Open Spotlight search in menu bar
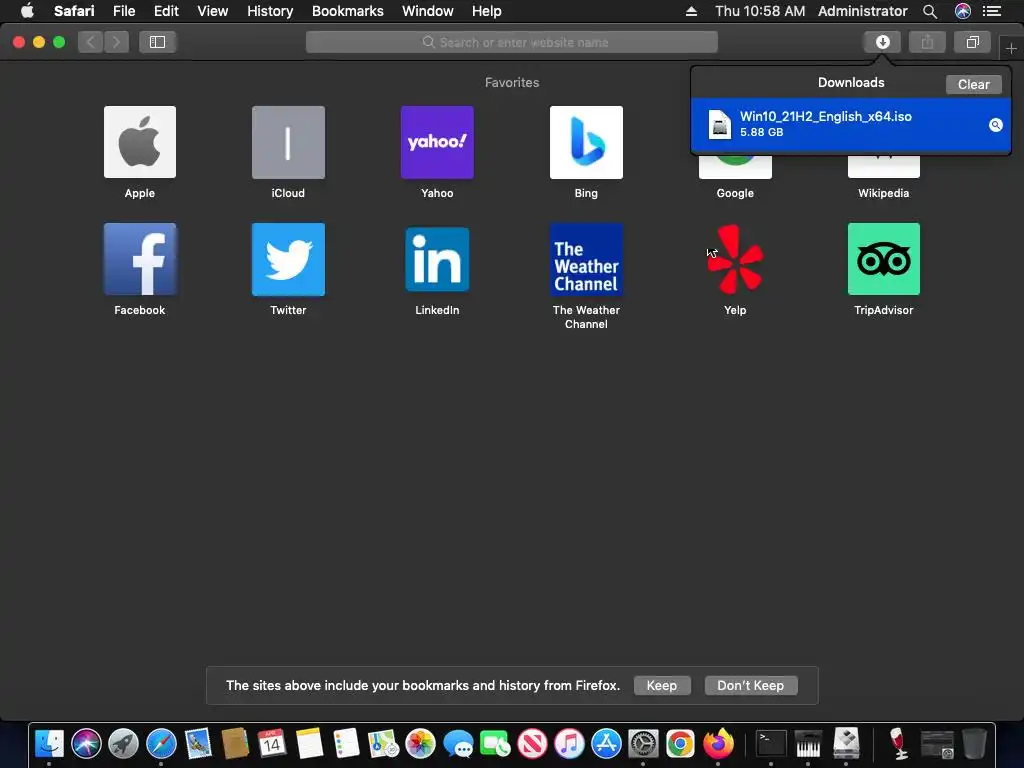Screen dimensions: 1024x768 [x=930, y=11]
